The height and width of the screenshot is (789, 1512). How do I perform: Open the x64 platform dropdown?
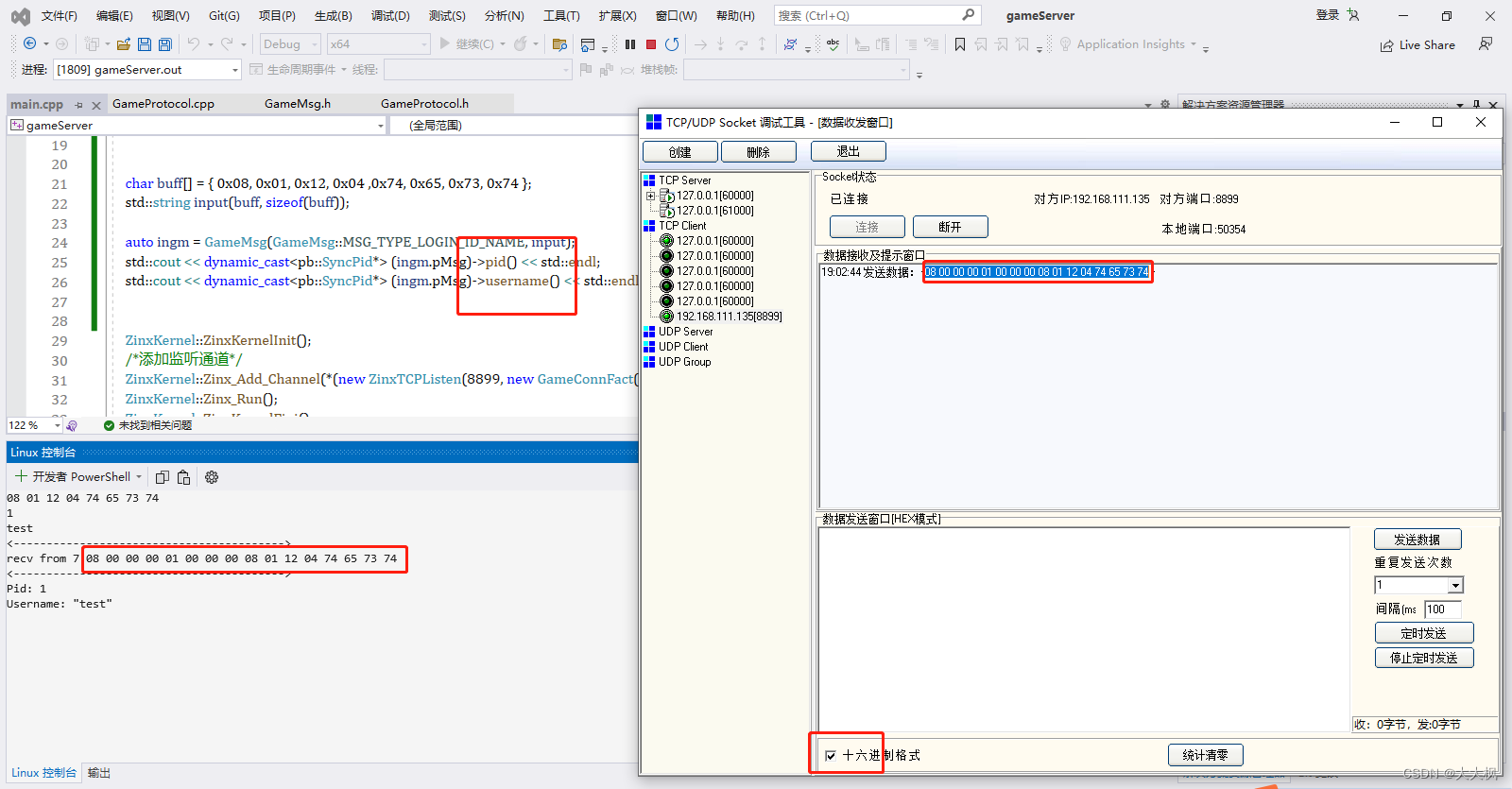(x=378, y=43)
